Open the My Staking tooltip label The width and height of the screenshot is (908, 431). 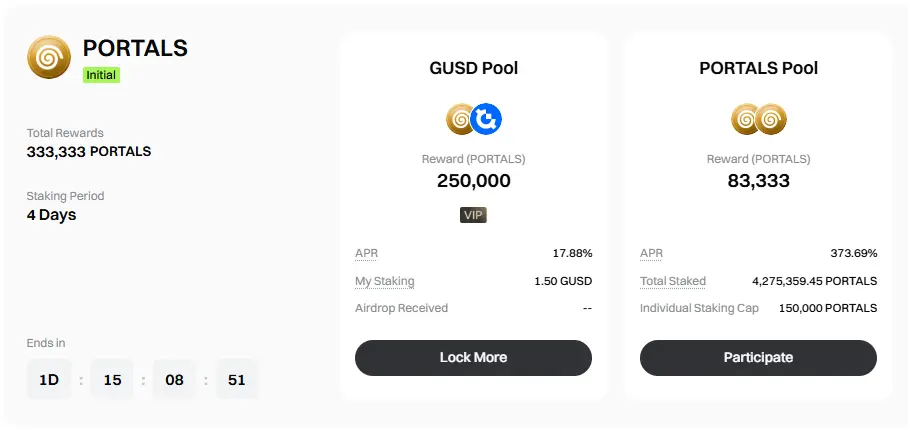pyautogui.click(x=385, y=282)
